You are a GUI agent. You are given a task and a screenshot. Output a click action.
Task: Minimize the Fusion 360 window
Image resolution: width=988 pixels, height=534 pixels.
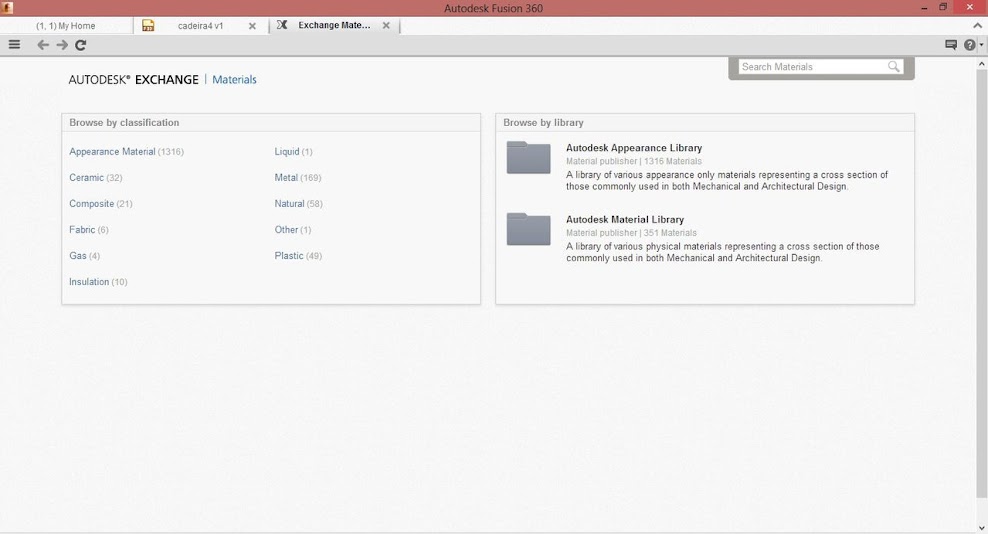[x=924, y=8]
